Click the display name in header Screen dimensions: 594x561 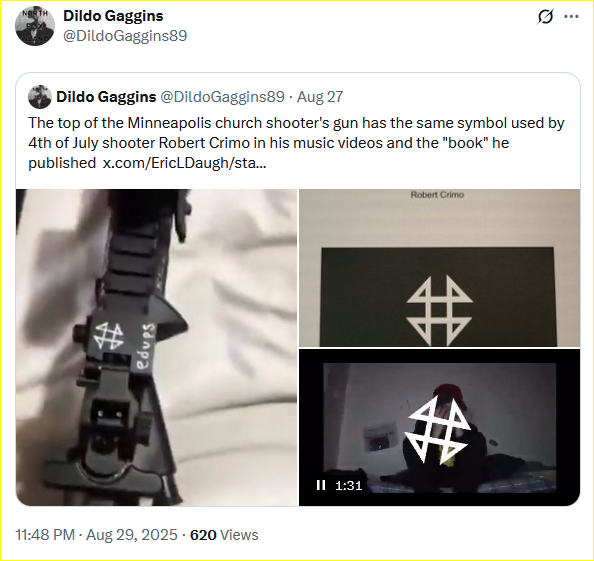(113, 16)
